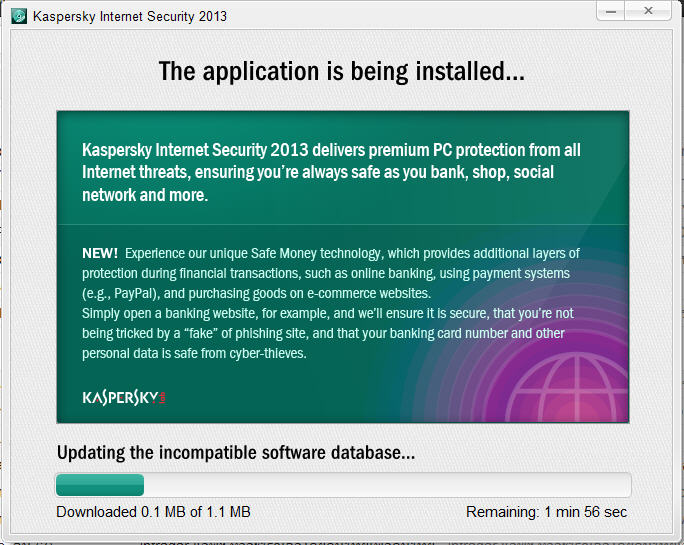The height and width of the screenshot is (545, 684).
Task: Minimize the Kaspersky installer window
Action: (611, 10)
